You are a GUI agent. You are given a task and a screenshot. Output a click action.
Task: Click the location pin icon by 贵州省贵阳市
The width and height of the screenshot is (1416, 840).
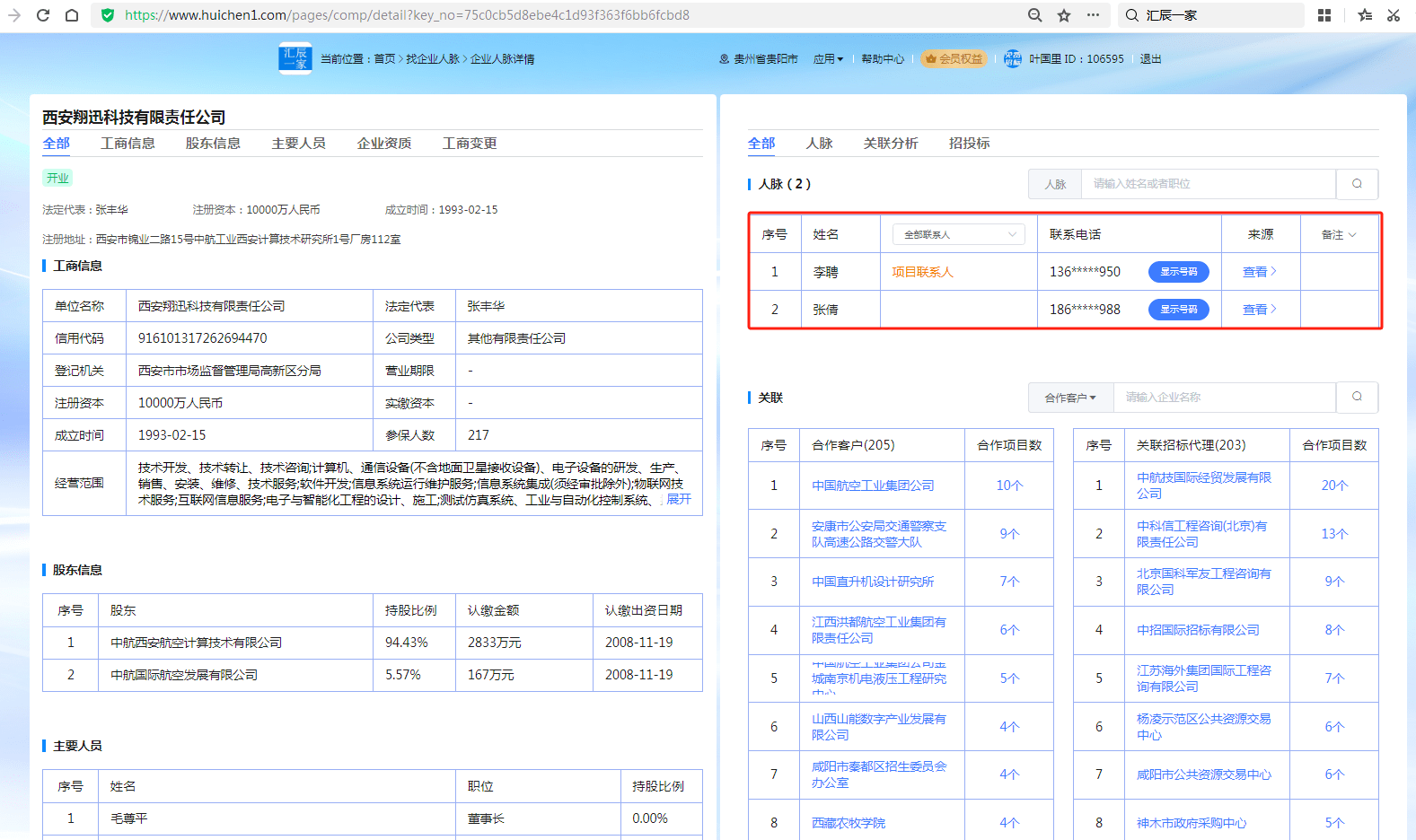click(x=725, y=59)
